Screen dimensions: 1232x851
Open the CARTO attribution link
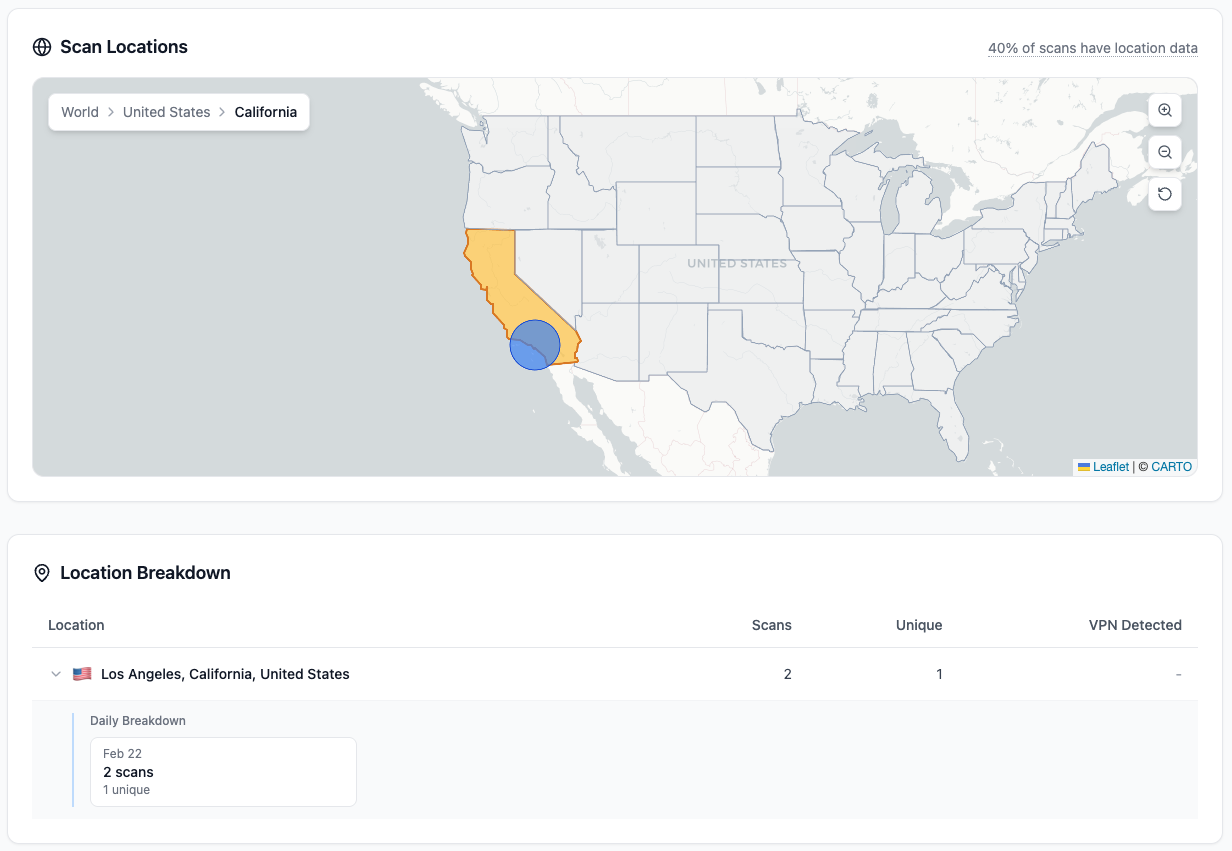pyautogui.click(x=1171, y=466)
